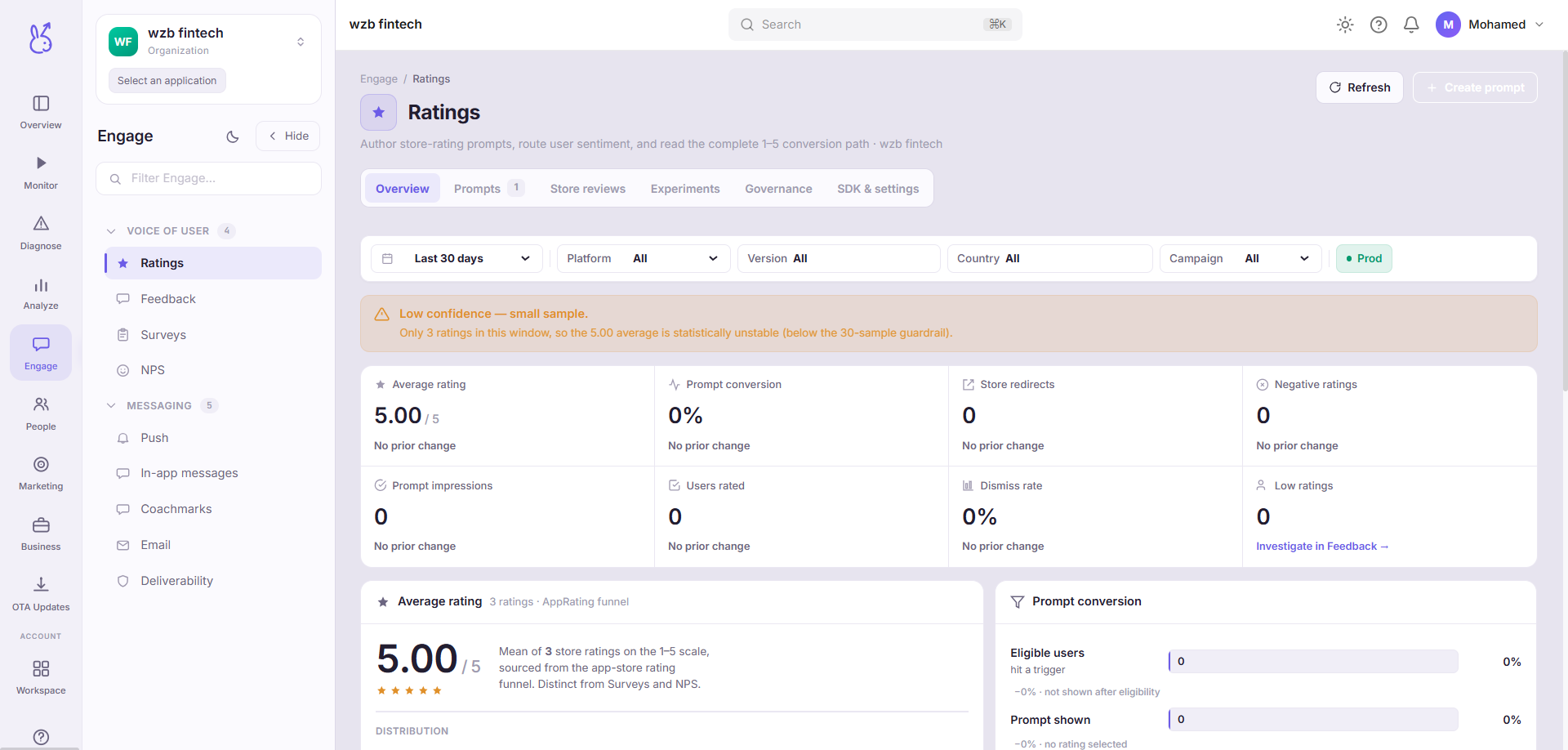Open the Overview section in left rail
The width and height of the screenshot is (1568, 750).
pos(41,112)
